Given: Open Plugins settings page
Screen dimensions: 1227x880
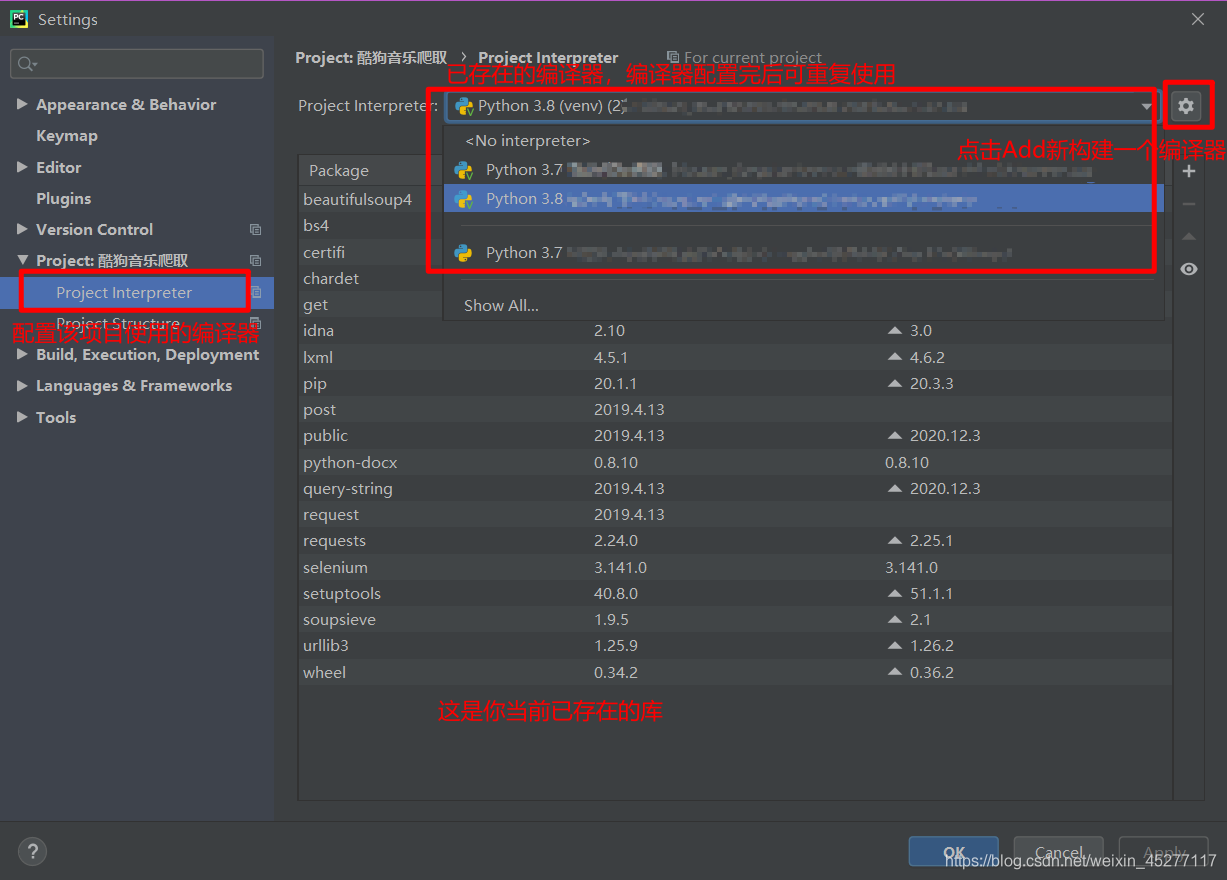Looking at the screenshot, I should click(64, 199).
